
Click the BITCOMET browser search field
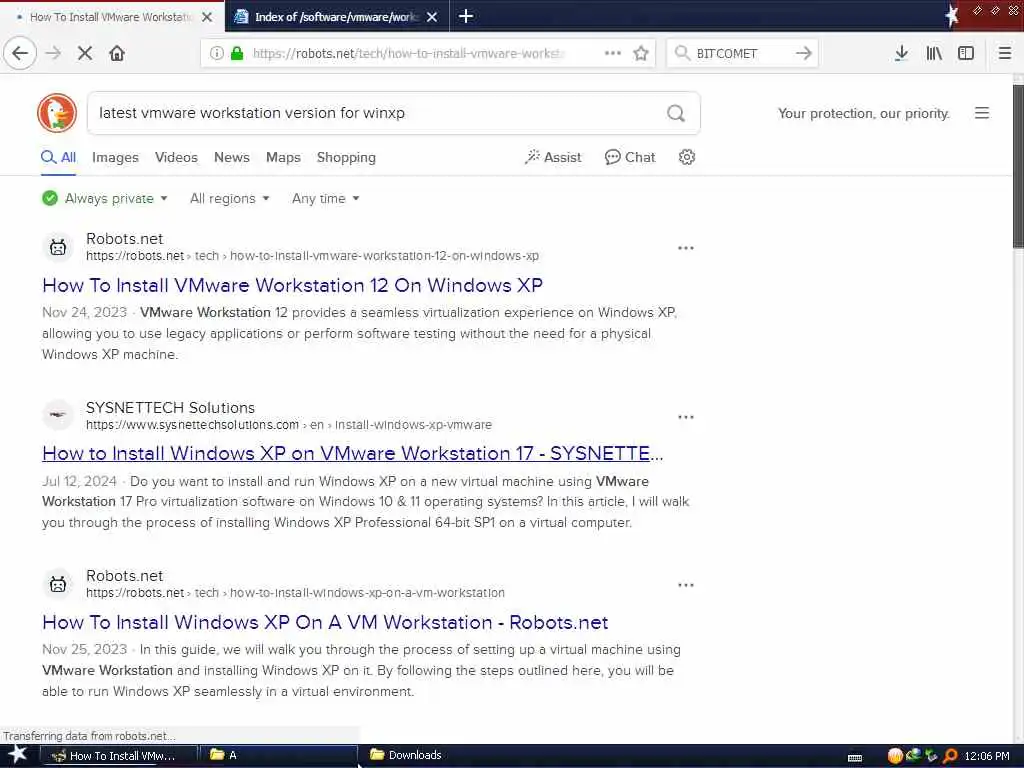point(742,54)
